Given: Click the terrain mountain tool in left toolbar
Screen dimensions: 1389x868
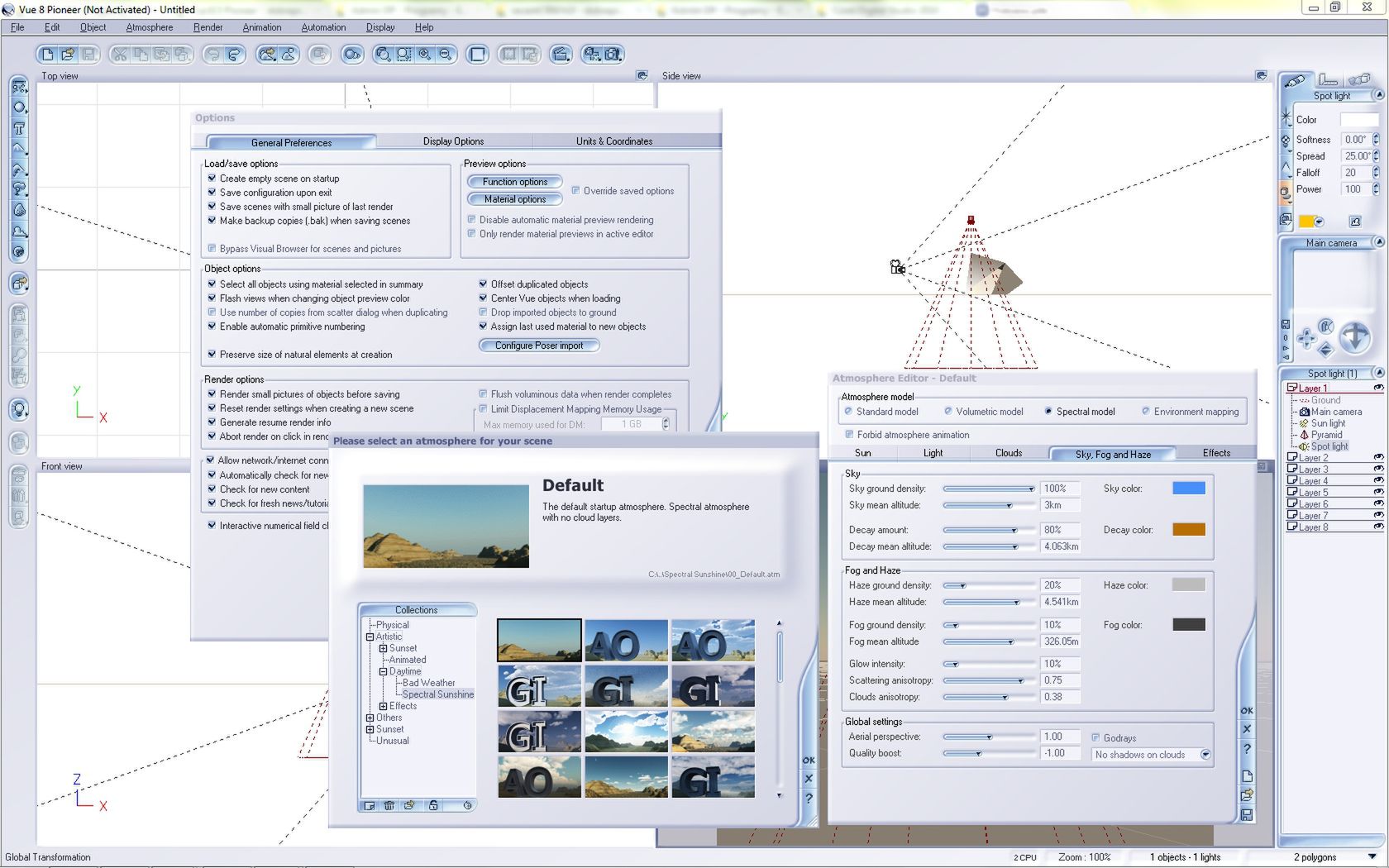Looking at the screenshot, I should pyautogui.click(x=19, y=149).
